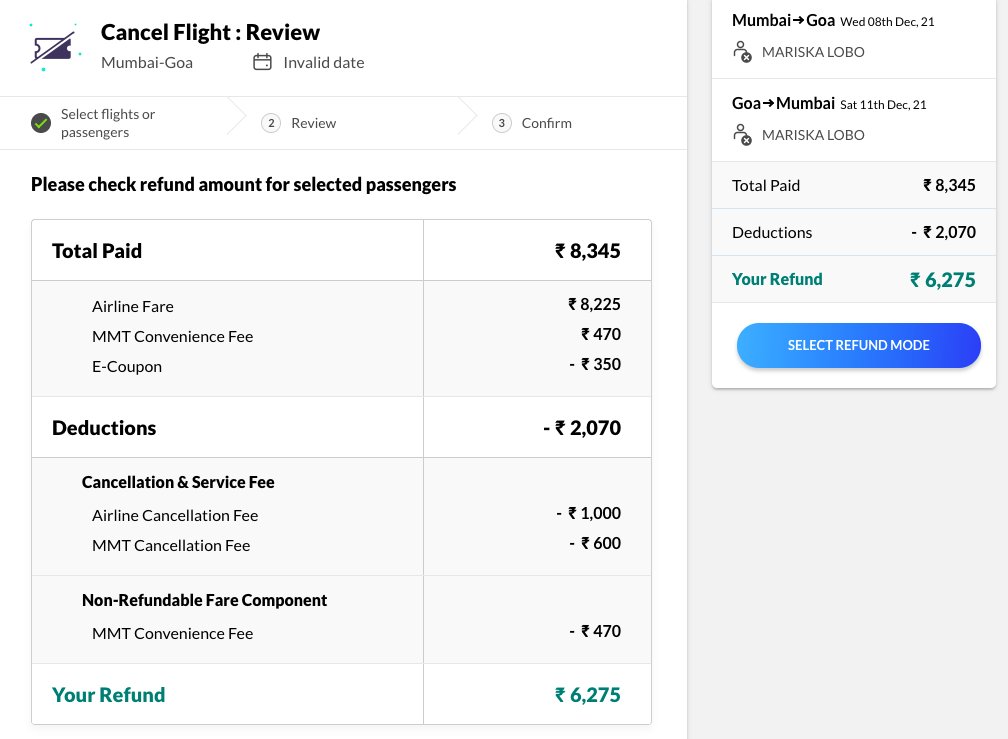This screenshot has width=1008, height=739.
Task: Click MMT Convenience Fee under Total Paid
Action: [172, 337]
